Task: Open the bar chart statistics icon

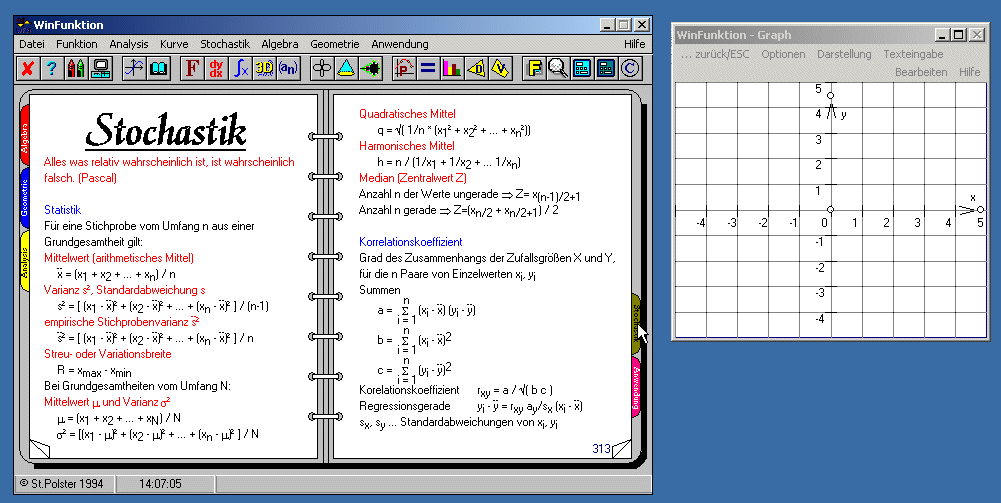Action: (453, 68)
